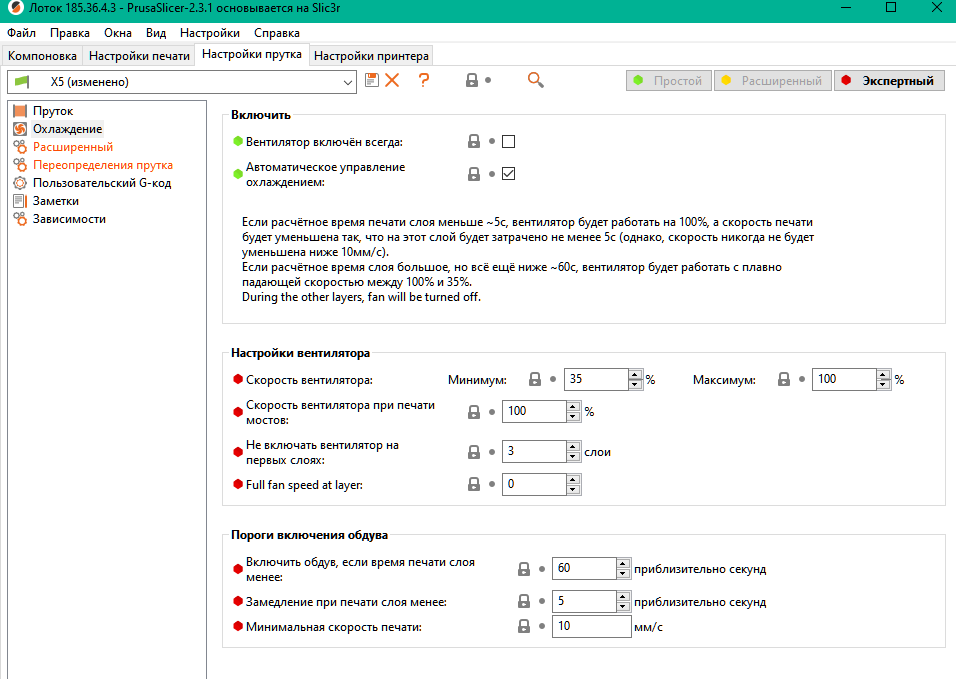Viewport: 956px width, 679px height.
Task: Click the Переопределения прутка sidebar icon
Action: (20, 165)
